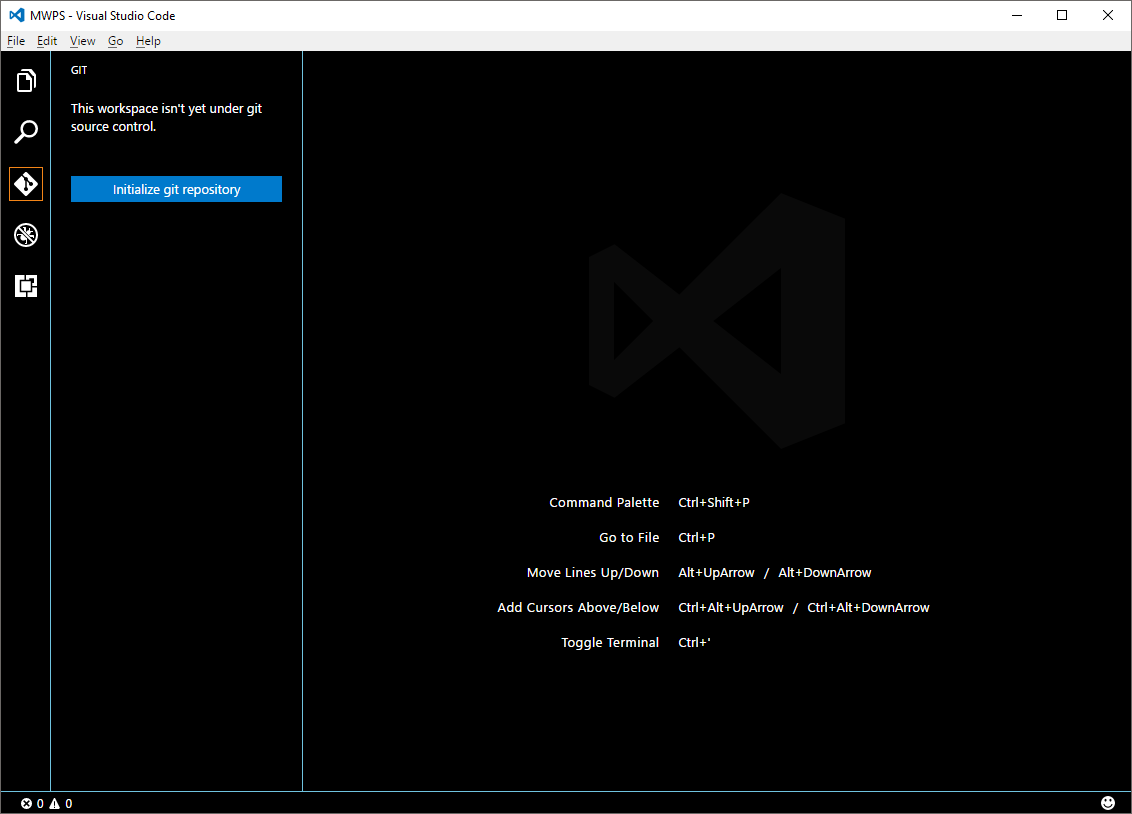
Task: Open the Go menu
Action: [x=116, y=41]
